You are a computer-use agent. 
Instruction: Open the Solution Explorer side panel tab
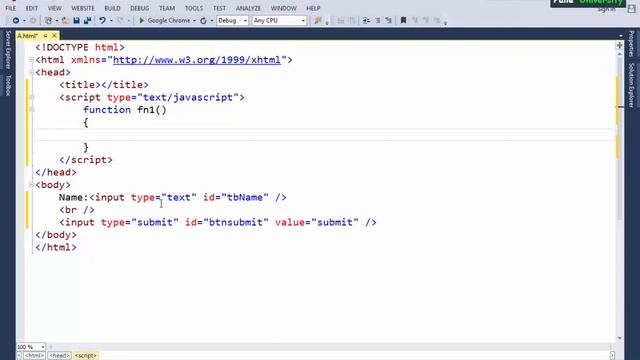[631, 85]
